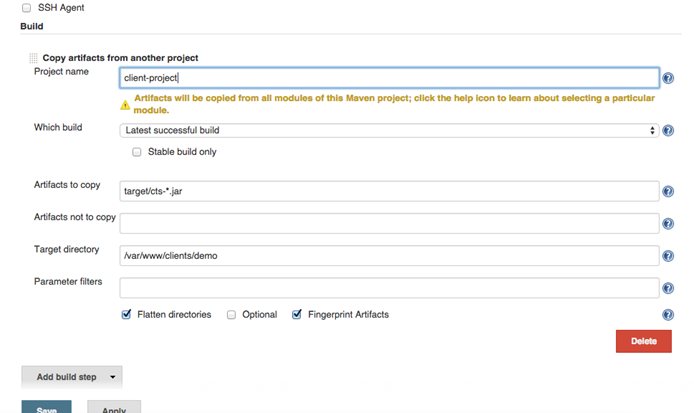Image resolution: width=694 pixels, height=413 pixels.
Task: Expand the Add build step menu
Action: coord(71,377)
